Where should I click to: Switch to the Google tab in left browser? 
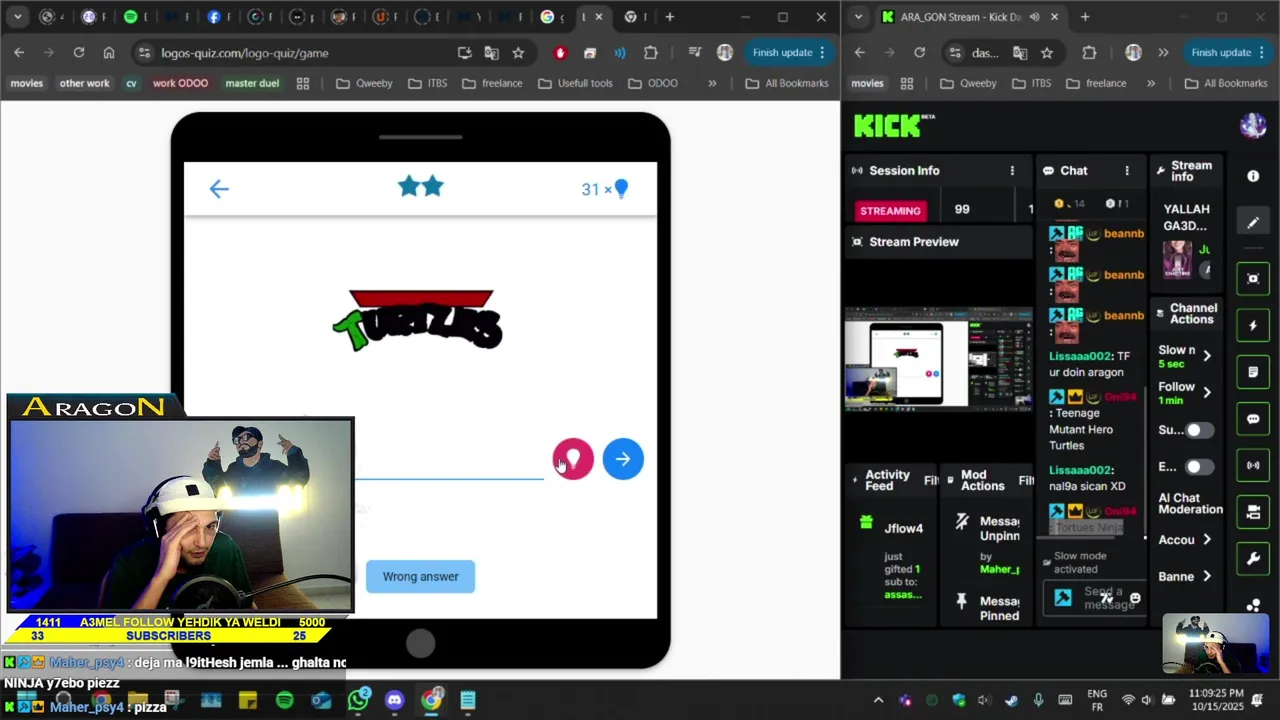(x=547, y=17)
